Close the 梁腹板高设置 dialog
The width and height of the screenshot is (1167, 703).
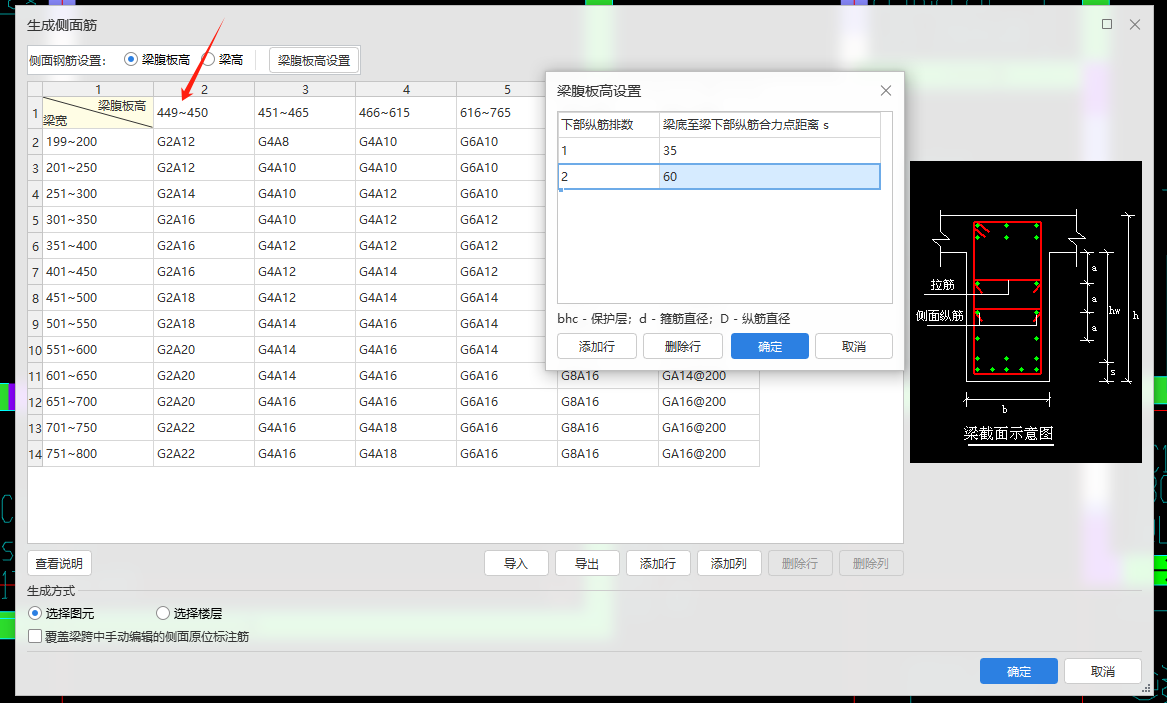click(885, 91)
